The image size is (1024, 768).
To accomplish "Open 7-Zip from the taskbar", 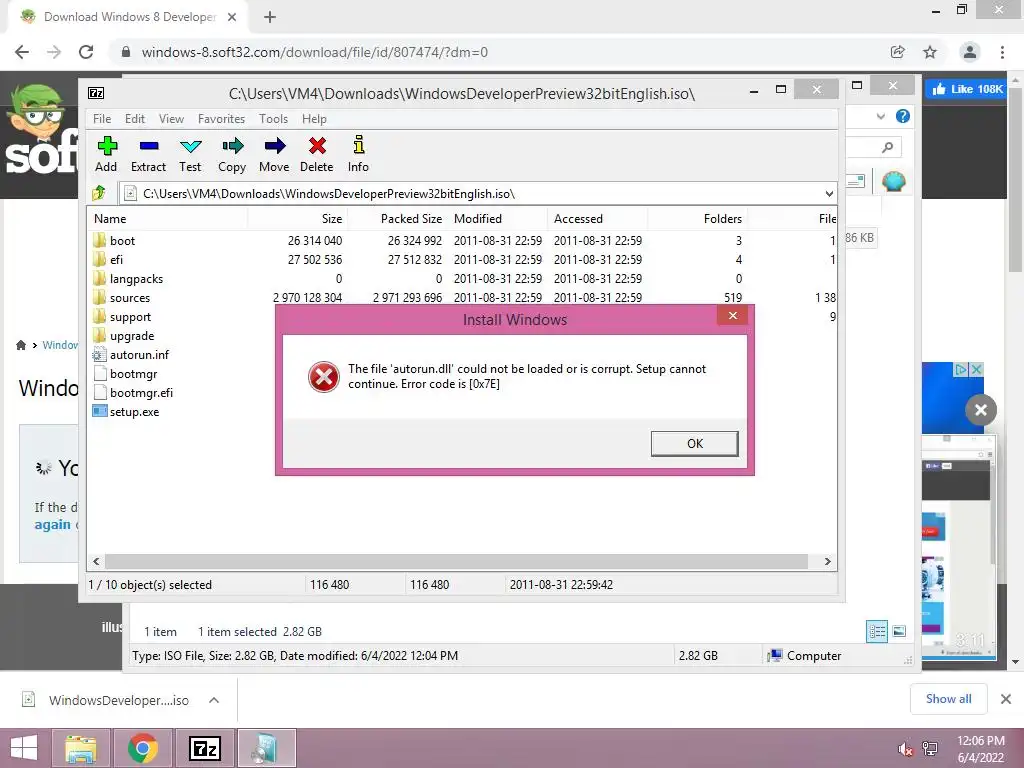I will point(204,748).
